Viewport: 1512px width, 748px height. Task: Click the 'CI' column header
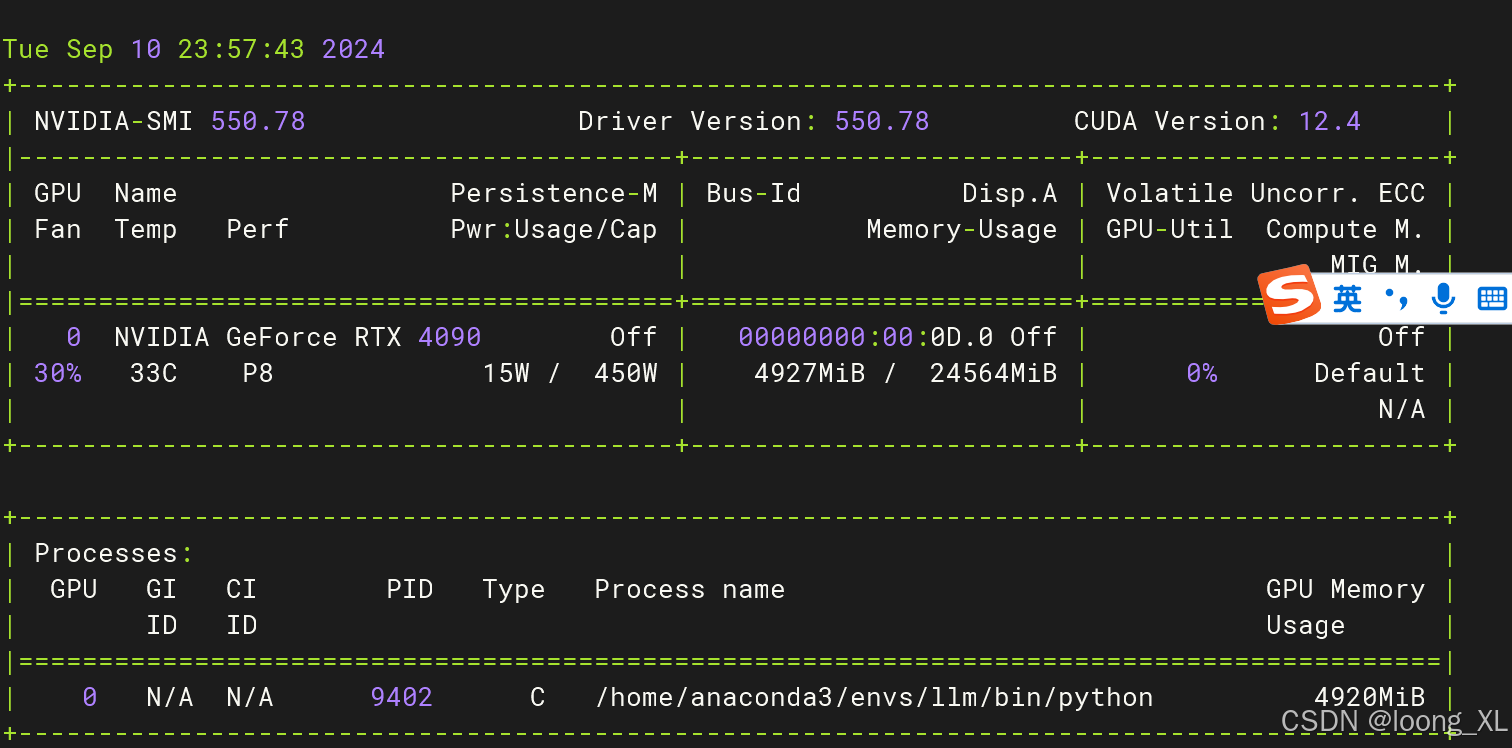[x=242, y=589]
